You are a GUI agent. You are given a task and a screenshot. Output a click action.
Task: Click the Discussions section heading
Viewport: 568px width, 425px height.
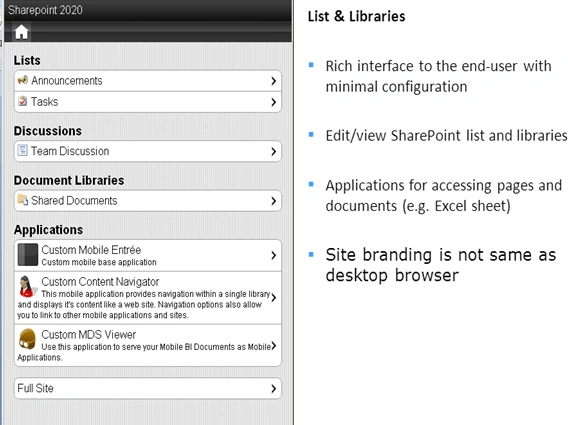click(x=47, y=131)
